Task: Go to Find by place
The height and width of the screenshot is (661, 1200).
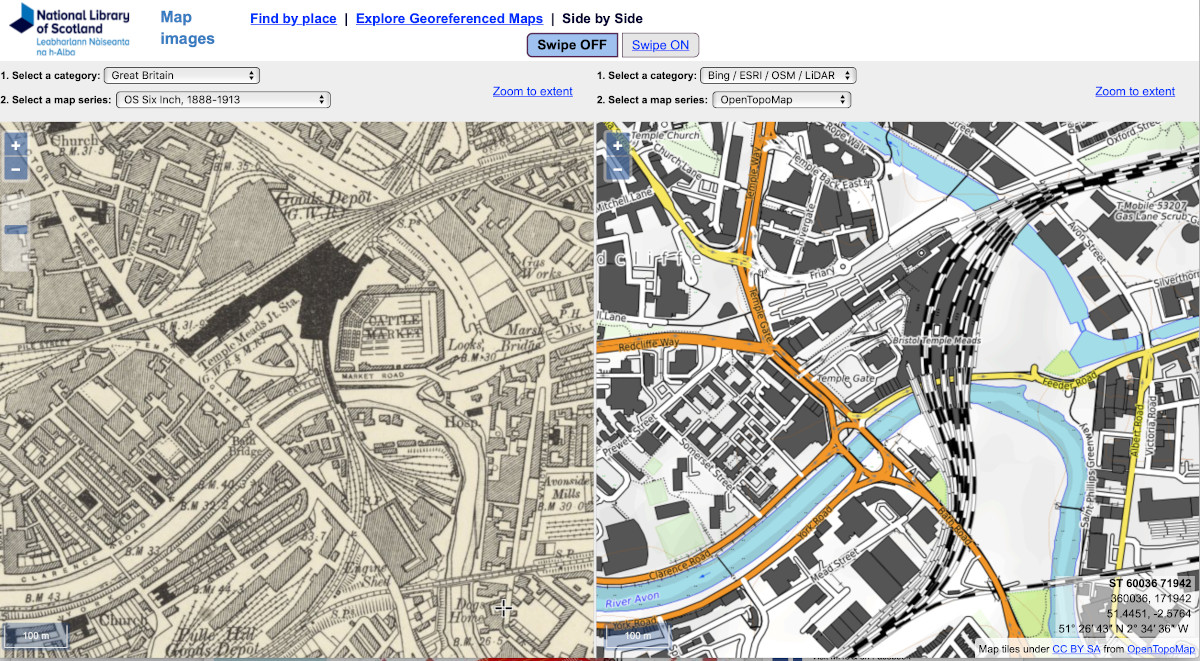Action: [293, 18]
